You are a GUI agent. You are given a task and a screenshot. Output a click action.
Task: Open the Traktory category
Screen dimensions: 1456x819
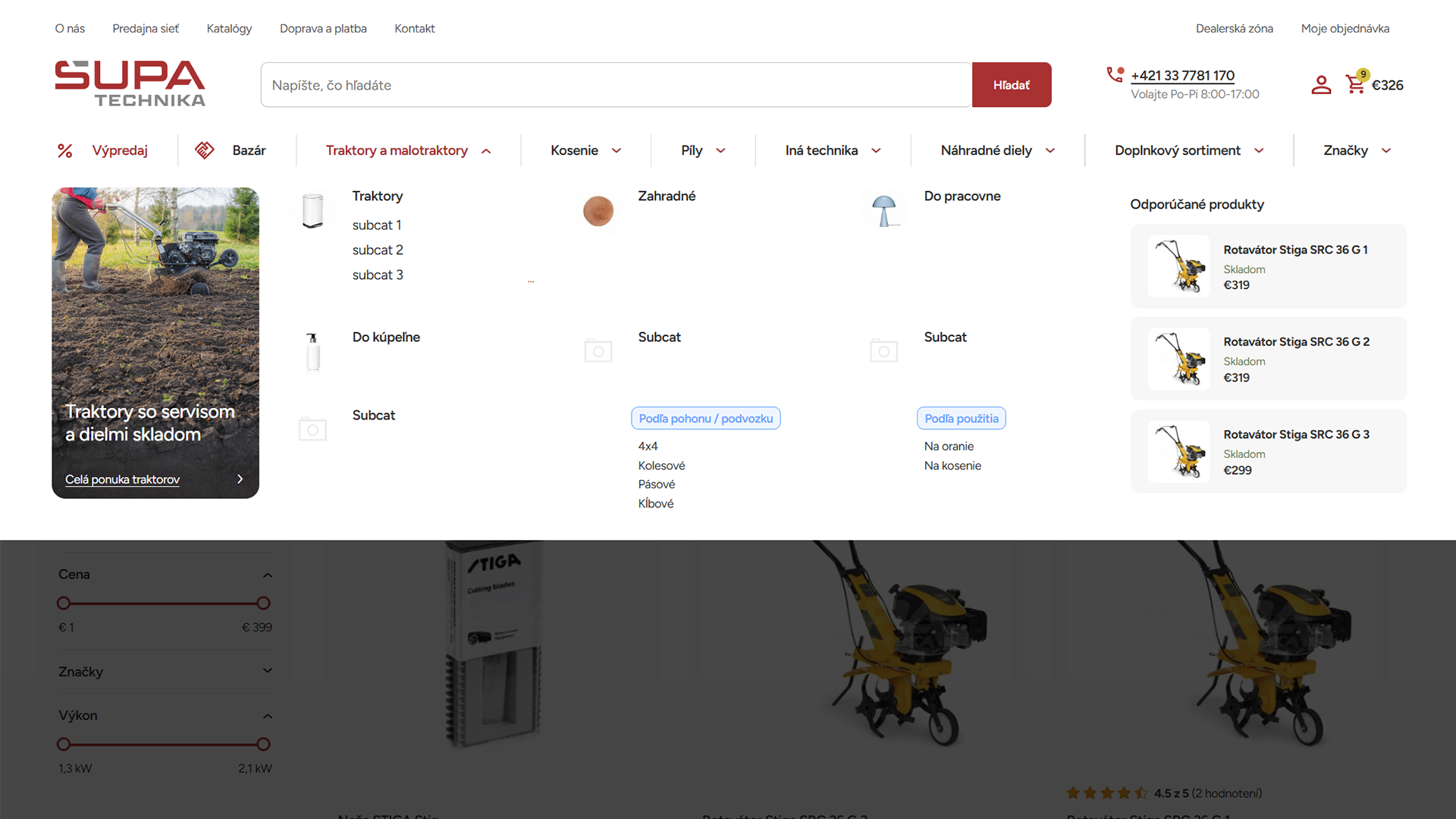click(x=378, y=196)
